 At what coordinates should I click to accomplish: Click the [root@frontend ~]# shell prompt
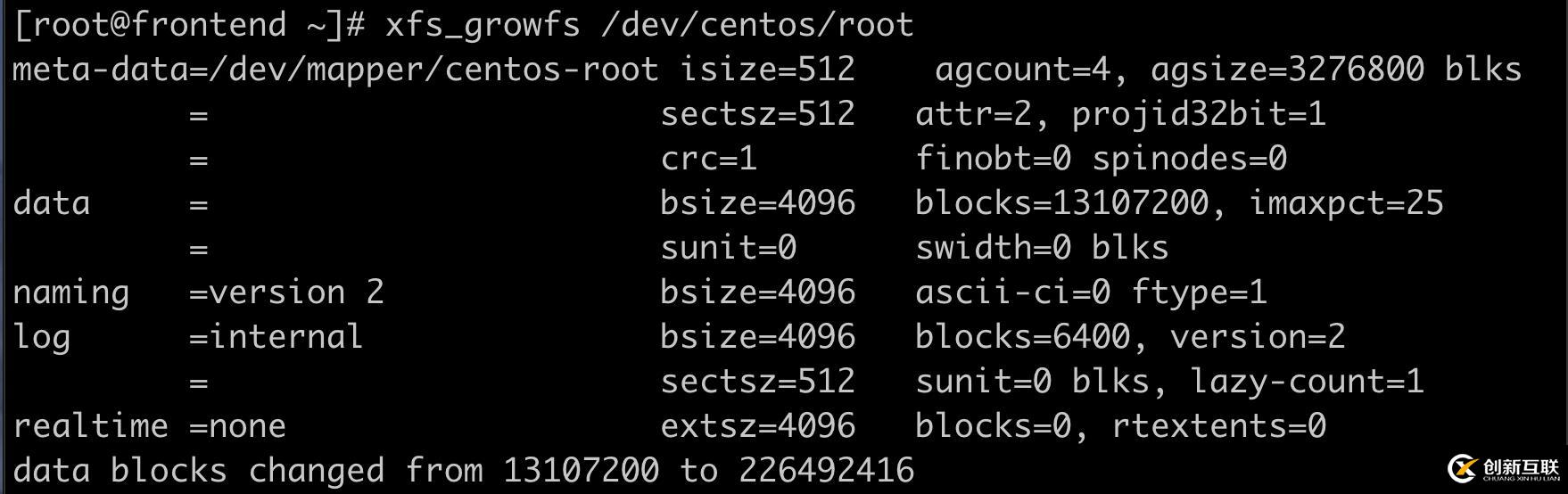(189, 25)
